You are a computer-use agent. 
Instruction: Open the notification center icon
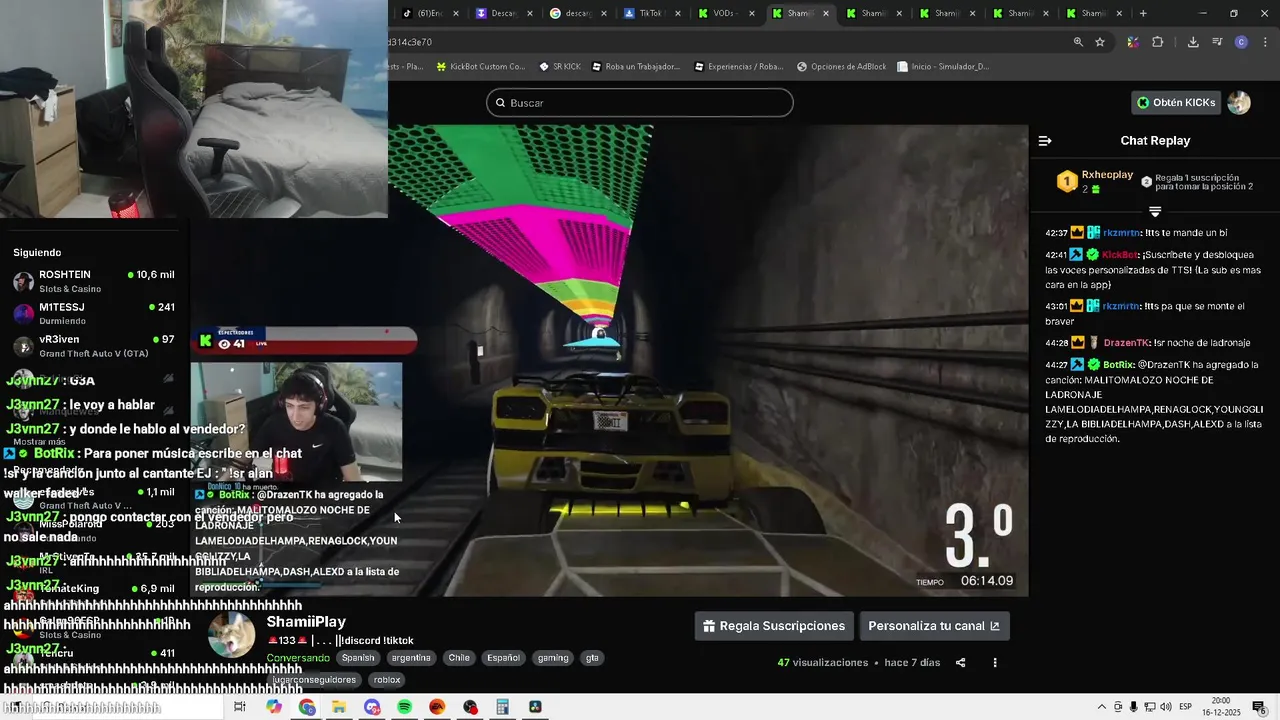pyautogui.click(x=1259, y=707)
